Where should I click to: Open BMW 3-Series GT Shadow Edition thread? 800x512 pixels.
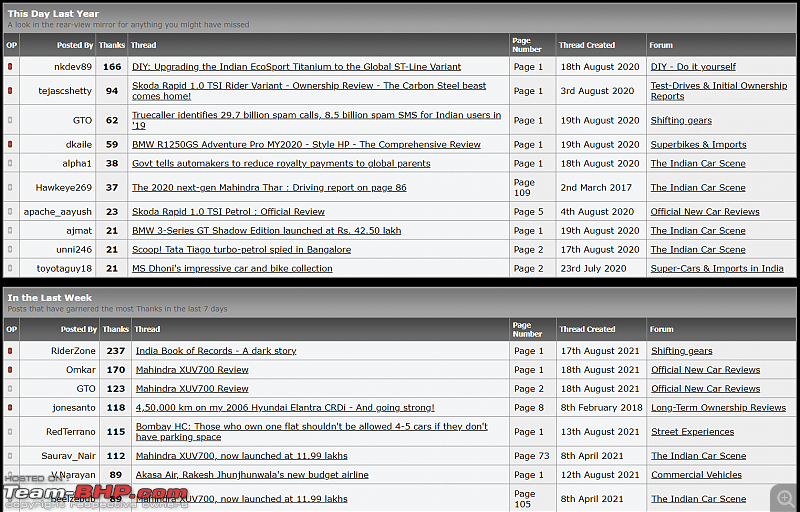tap(266, 231)
